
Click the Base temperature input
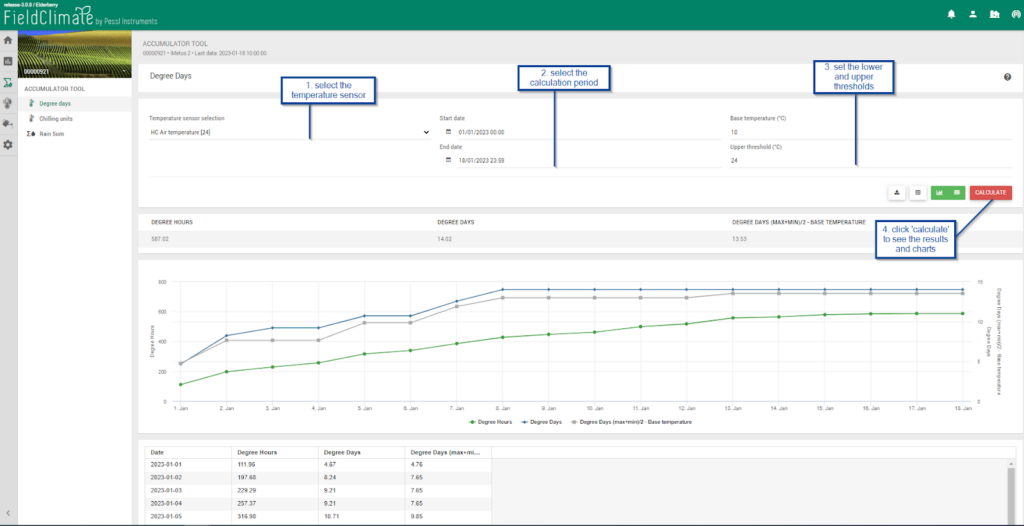pyautogui.click(x=871, y=132)
